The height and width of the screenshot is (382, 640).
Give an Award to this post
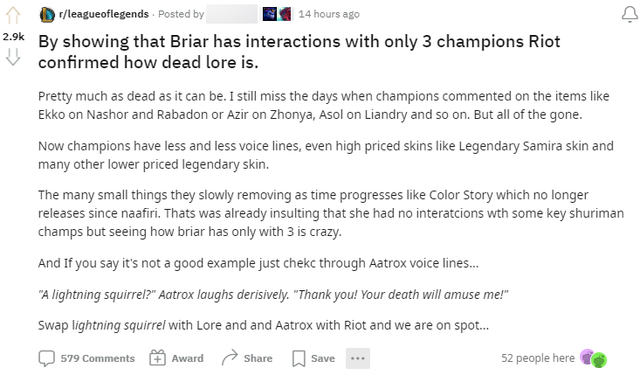176,358
